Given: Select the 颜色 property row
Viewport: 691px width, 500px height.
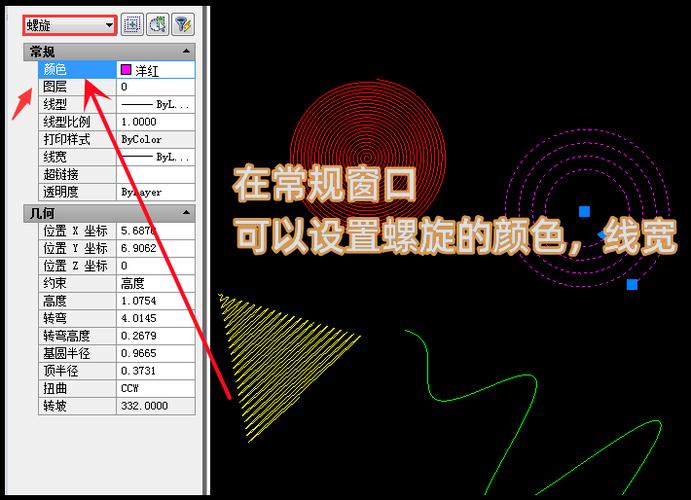Looking at the screenshot, I should (117, 70).
